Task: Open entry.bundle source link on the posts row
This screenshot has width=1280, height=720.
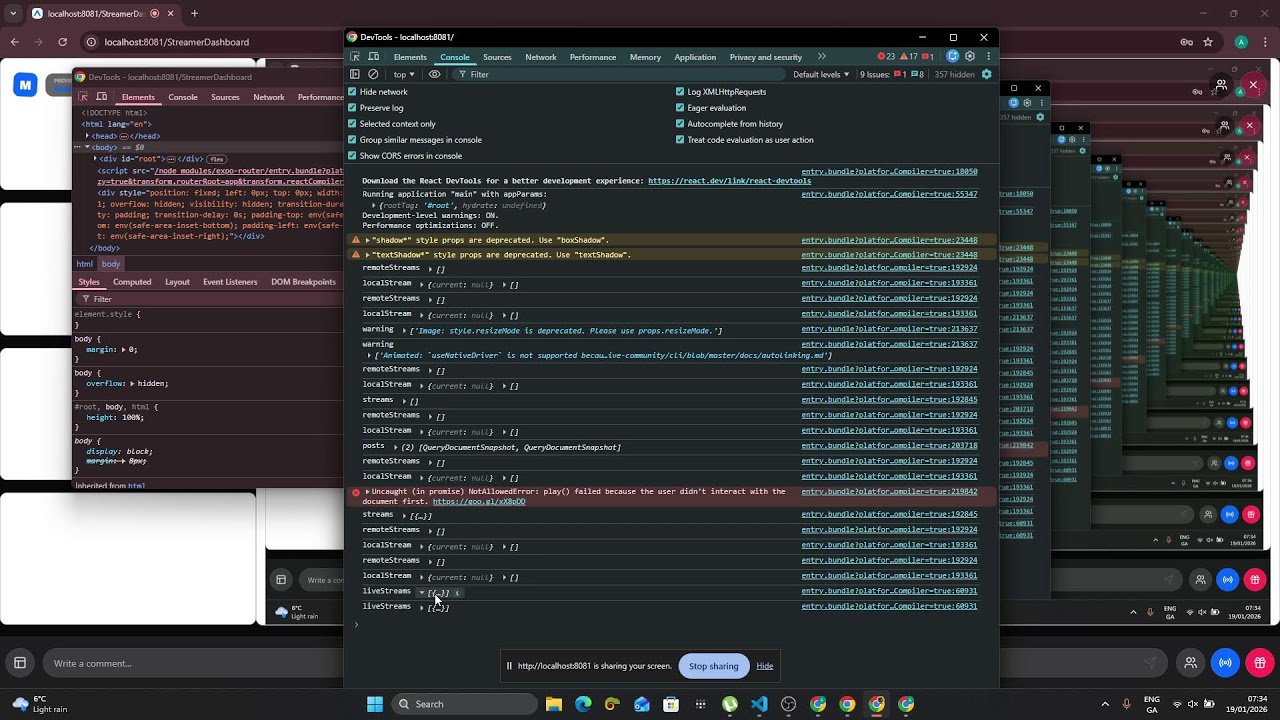Action: (889, 446)
